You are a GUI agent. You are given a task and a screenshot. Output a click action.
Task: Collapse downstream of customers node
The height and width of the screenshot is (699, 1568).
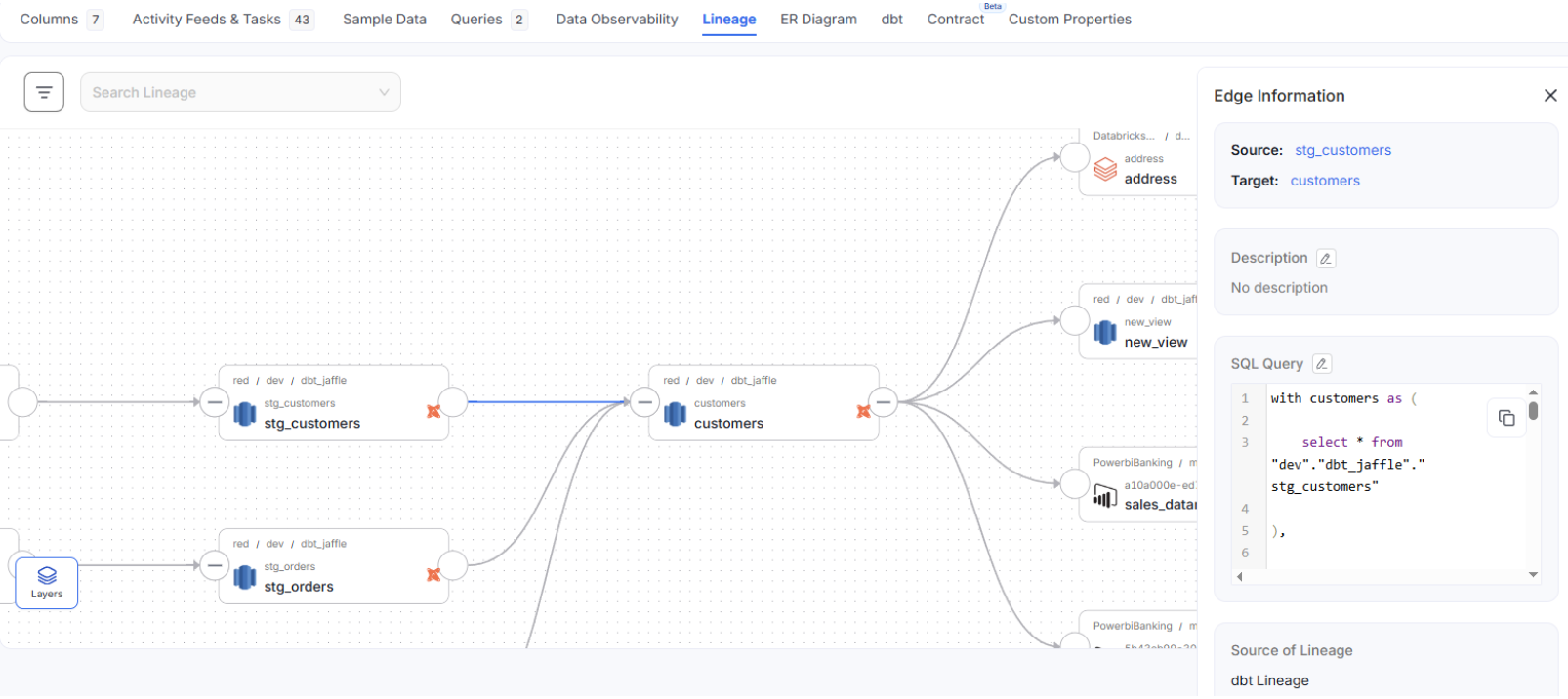click(x=883, y=402)
